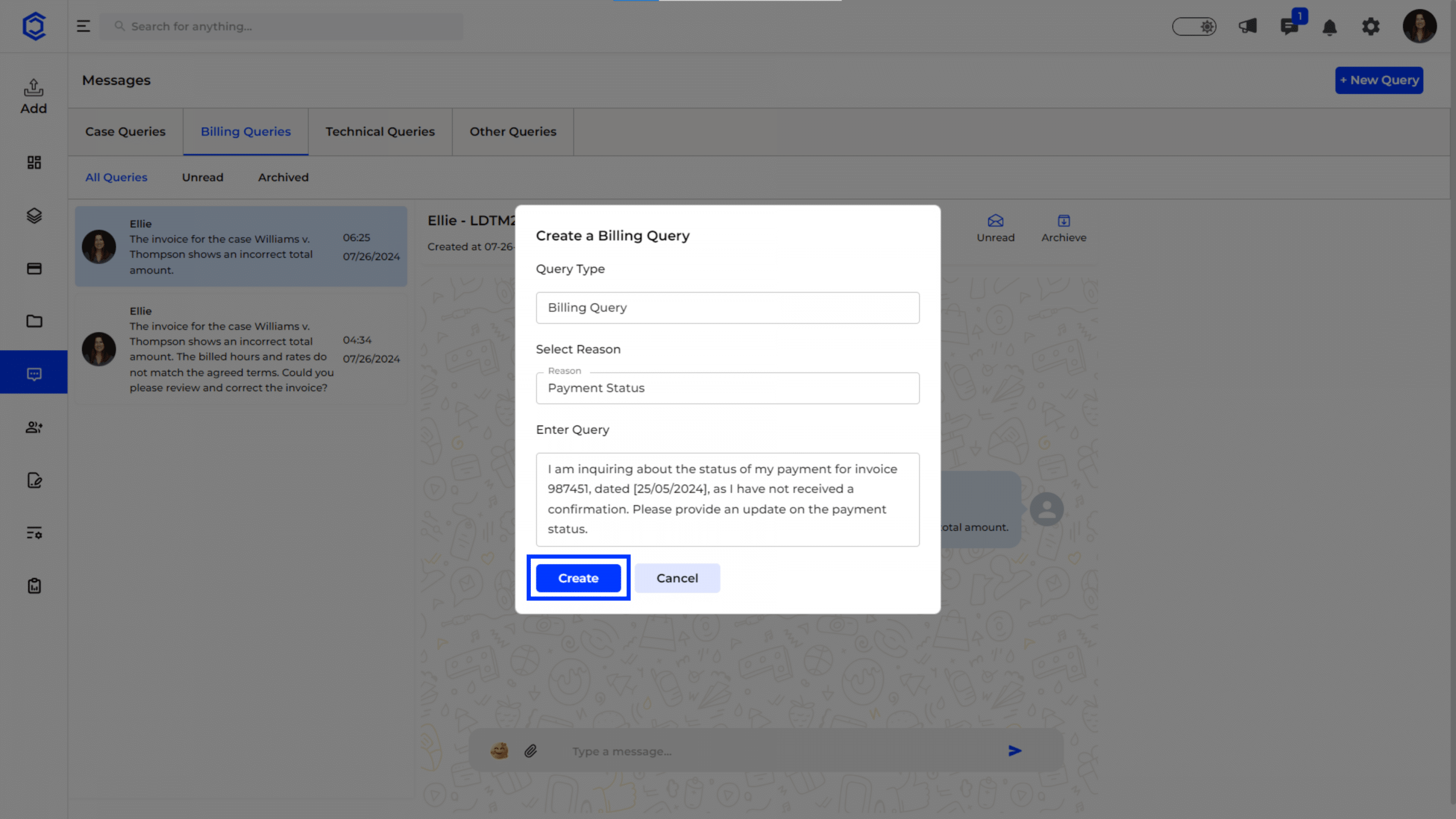Mark the conversation as Unread
Screen dimensions: 1456x819
(995, 228)
